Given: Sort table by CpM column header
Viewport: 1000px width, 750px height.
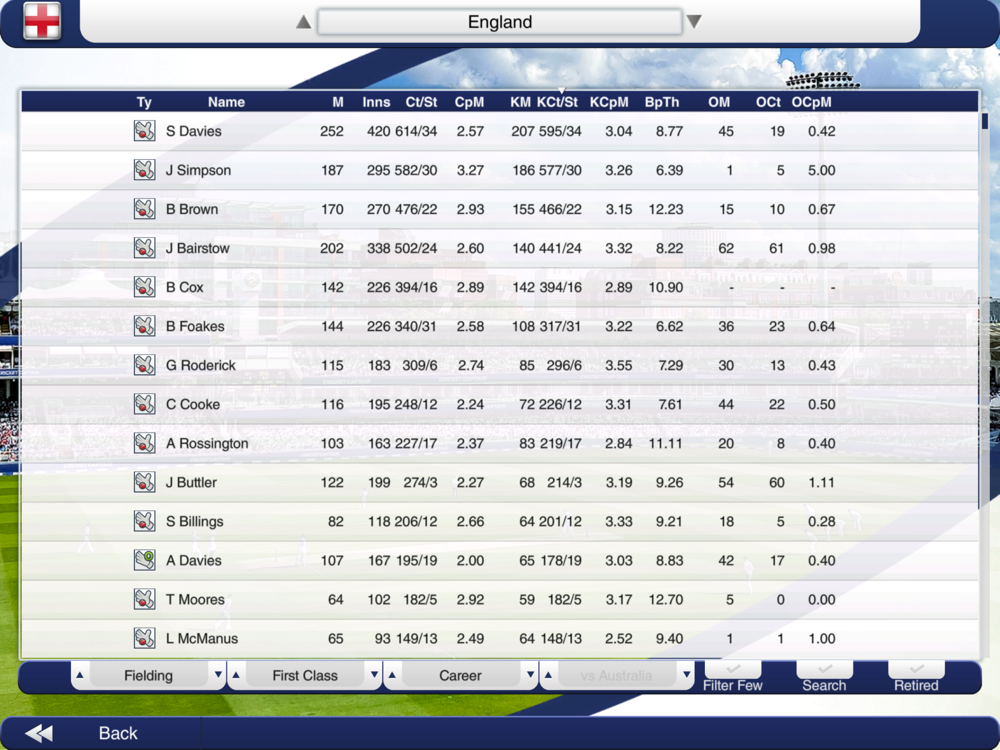Looking at the screenshot, I should click(x=469, y=102).
